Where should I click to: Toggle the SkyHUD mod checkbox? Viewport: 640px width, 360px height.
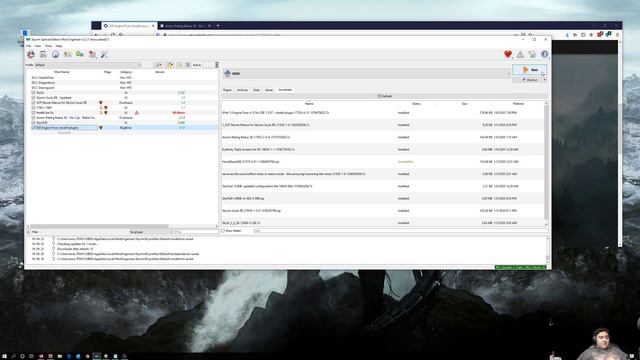click(33, 122)
